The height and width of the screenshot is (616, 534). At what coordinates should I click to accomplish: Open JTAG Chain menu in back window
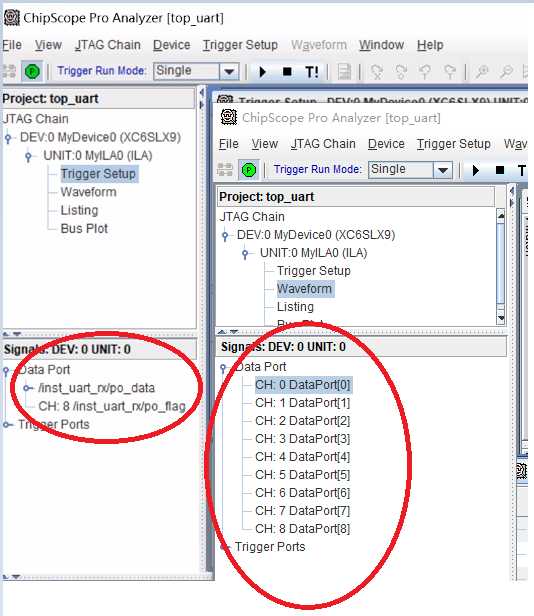click(x=108, y=45)
